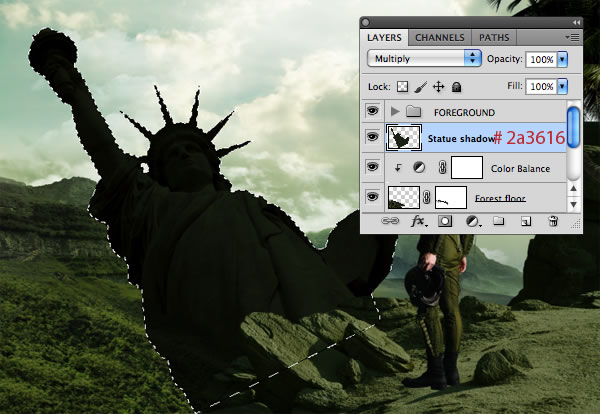600x414 pixels.
Task: Collapse the panel with double-arrow icon
Action: 576,23
